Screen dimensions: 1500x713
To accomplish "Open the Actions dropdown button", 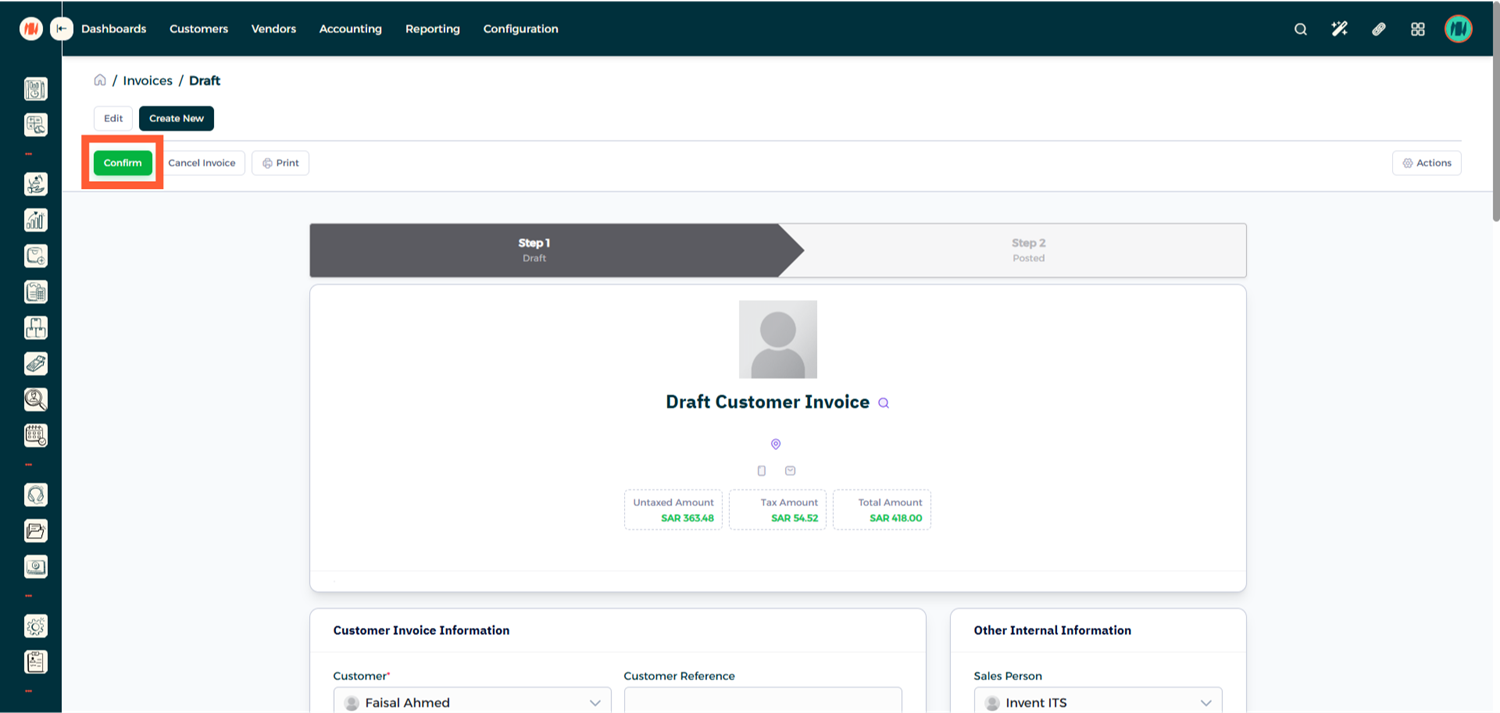I will coord(1426,163).
